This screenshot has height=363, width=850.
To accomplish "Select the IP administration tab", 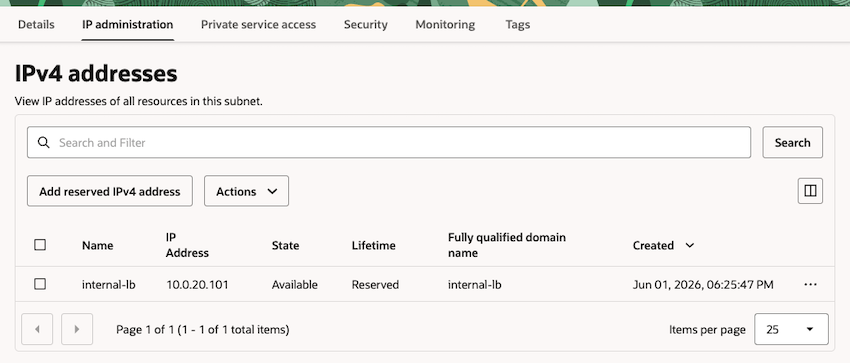I will [127, 24].
